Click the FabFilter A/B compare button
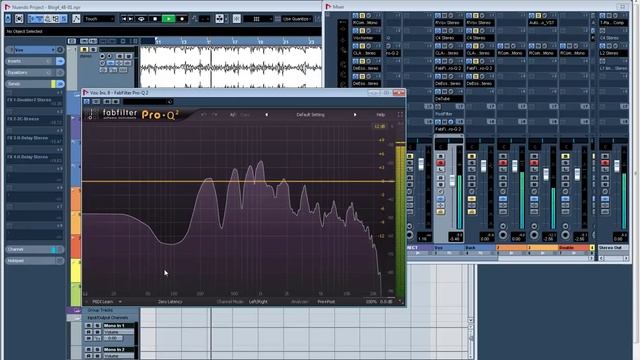 tap(233, 115)
